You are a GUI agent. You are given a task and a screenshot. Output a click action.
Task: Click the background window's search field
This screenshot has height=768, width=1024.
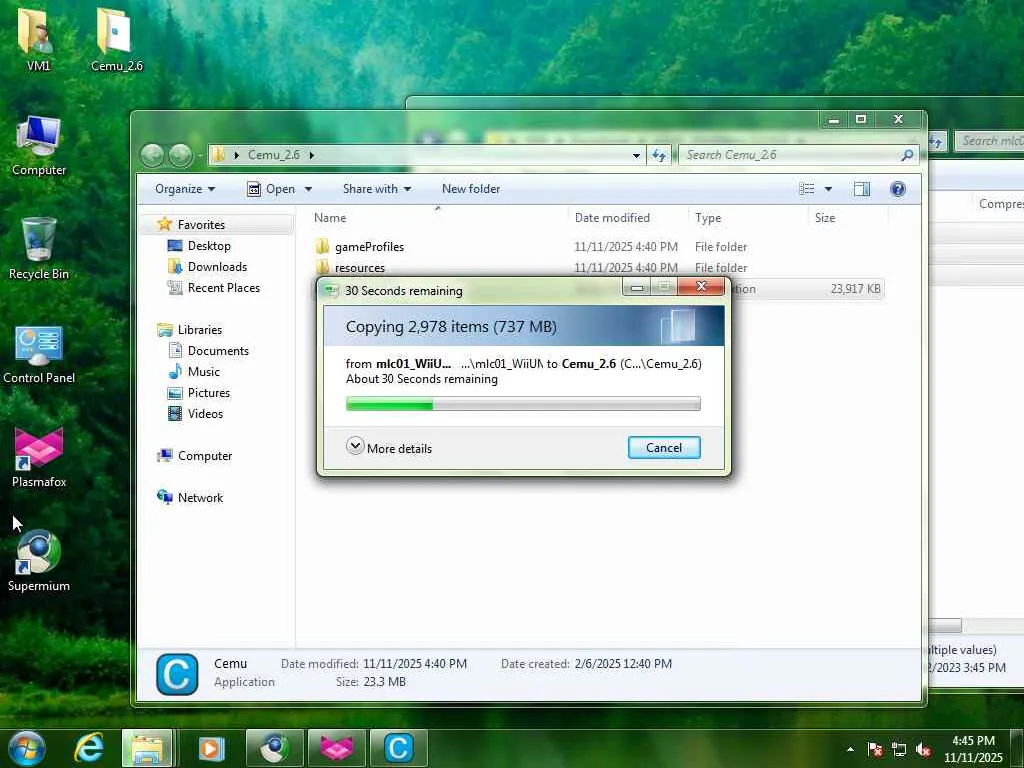(x=989, y=141)
